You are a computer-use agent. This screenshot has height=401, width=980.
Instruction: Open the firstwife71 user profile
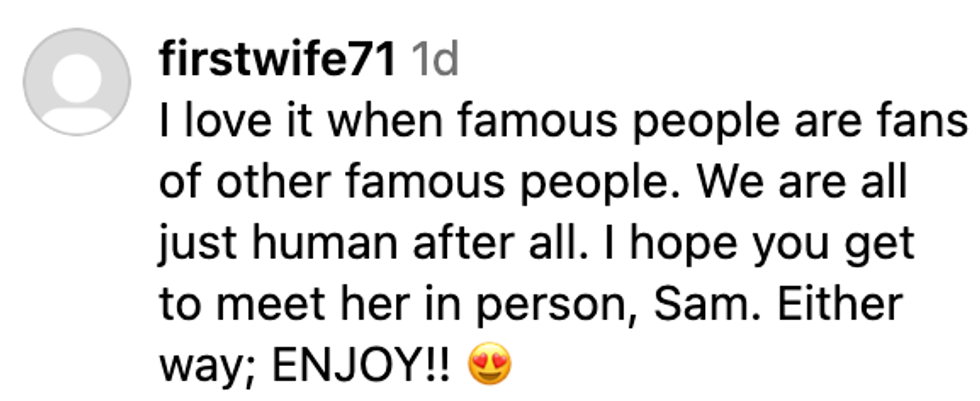point(276,62)
